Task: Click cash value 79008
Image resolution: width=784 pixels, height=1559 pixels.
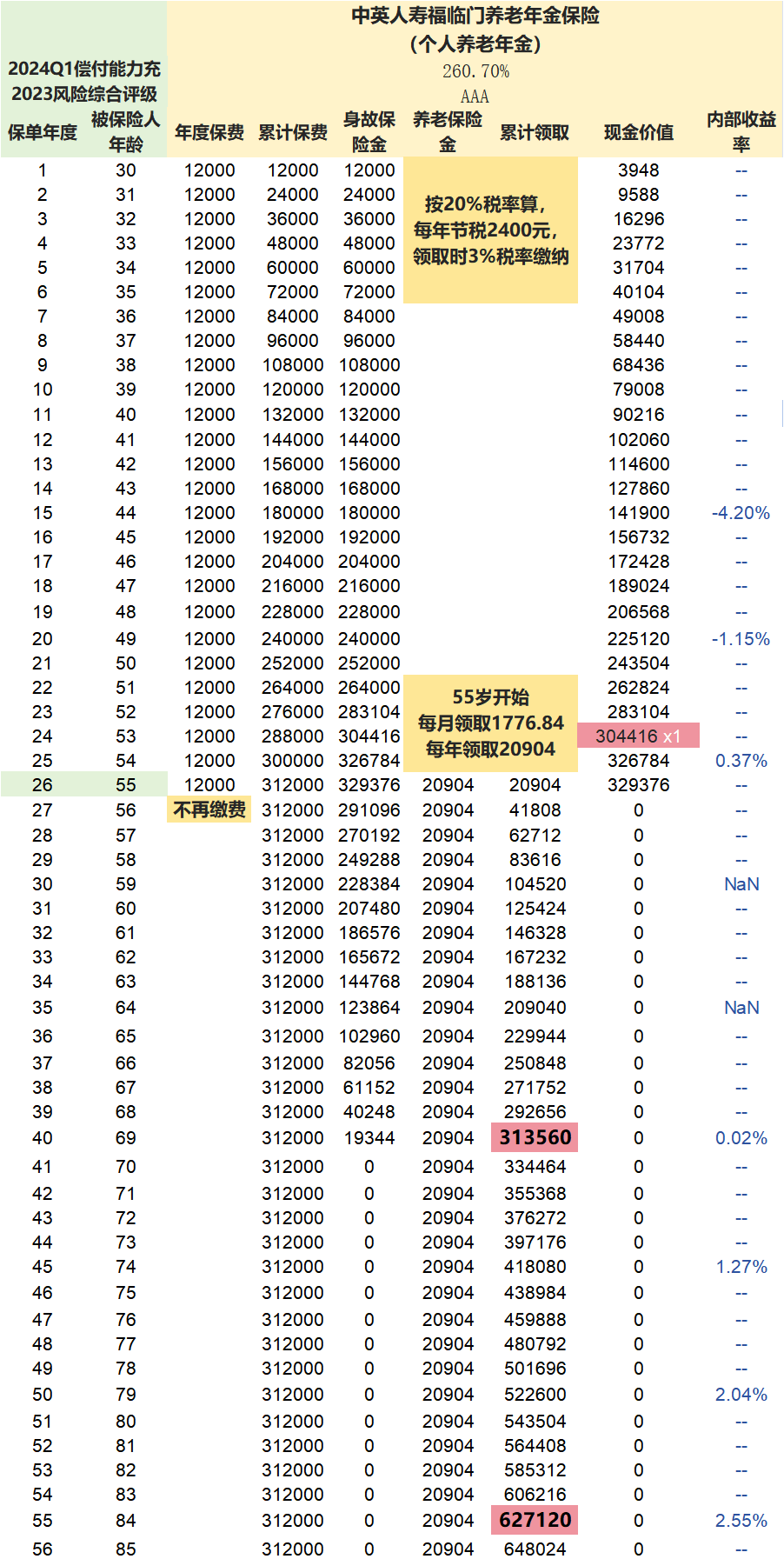Action: (x=639, y=390)
